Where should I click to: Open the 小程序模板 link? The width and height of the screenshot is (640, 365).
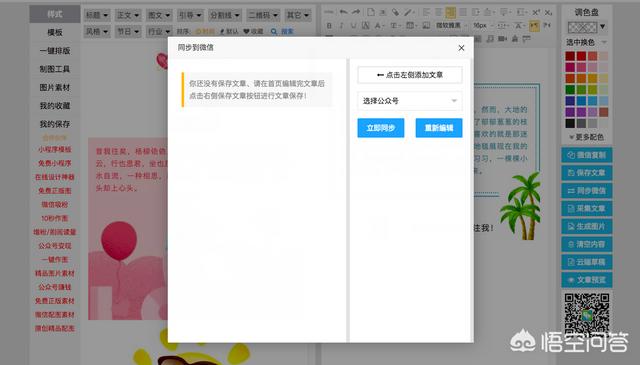(x=55, y=149)
